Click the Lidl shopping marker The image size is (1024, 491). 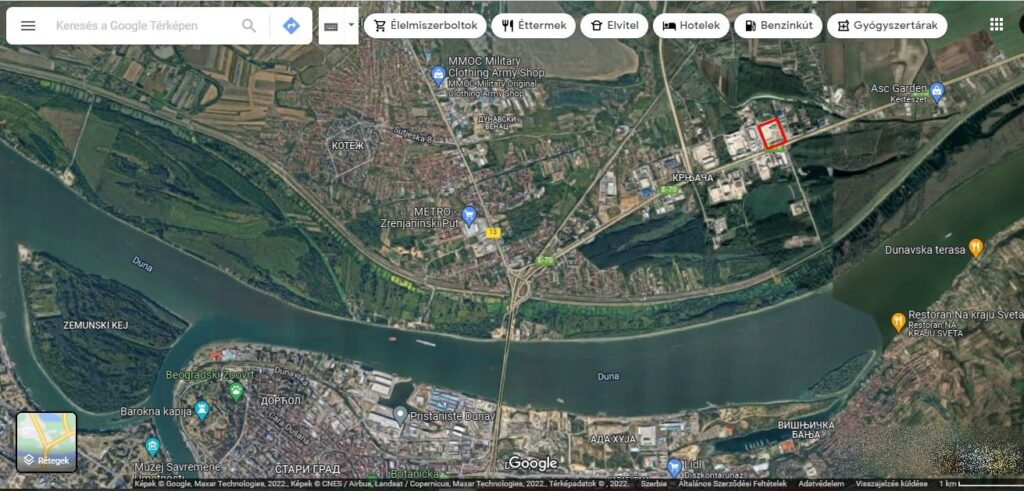[x=674, y=466]
